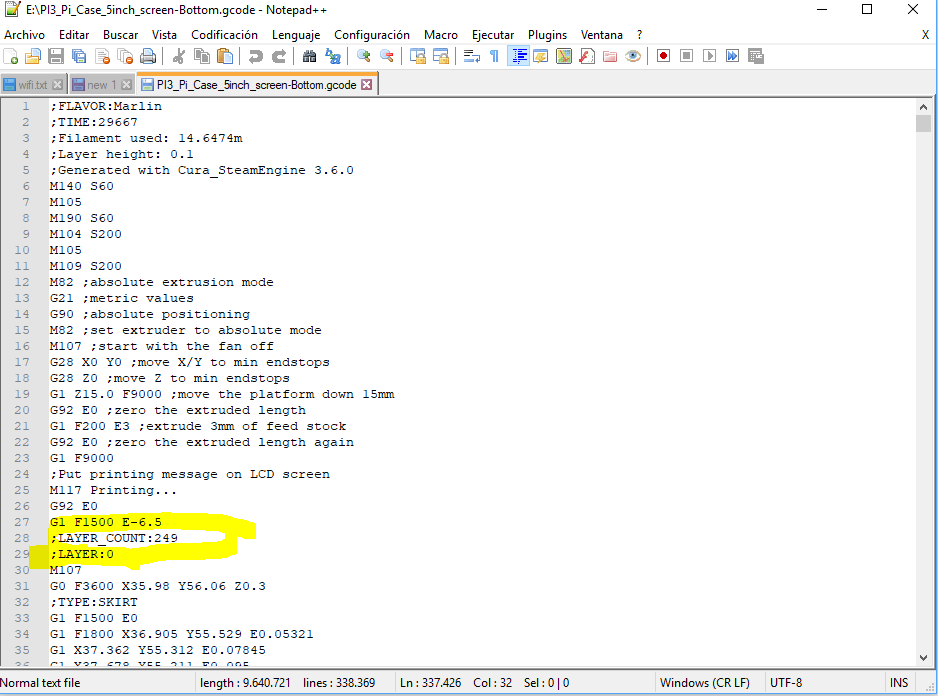The image size is (938, 696).
Task: Click the Cut scissors icon
Action: (178, 57)
